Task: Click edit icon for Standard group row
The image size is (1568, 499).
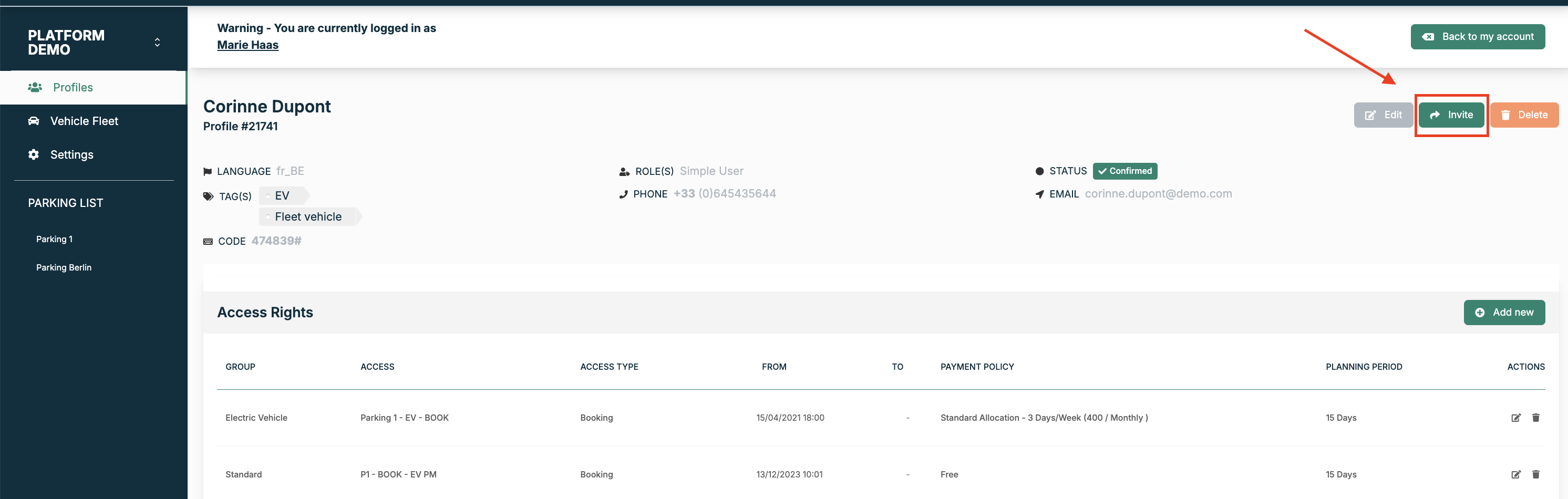Action: (x=1515, y=474)
